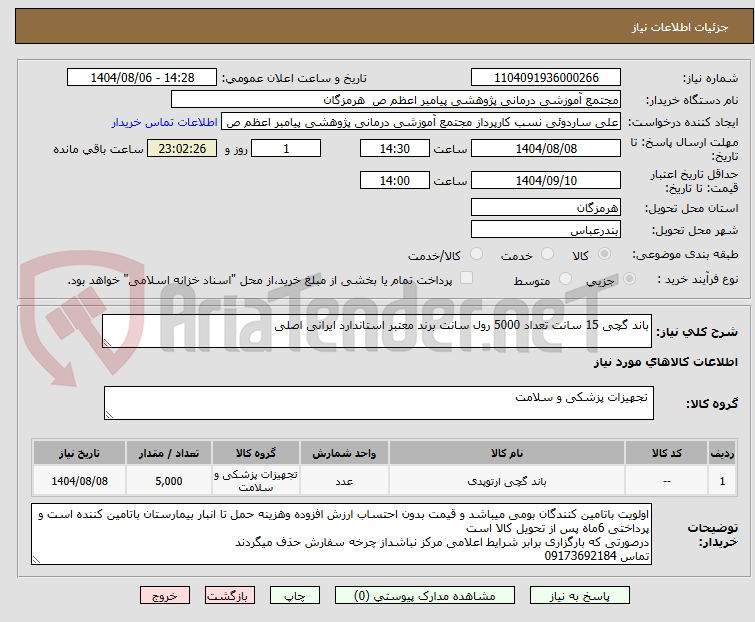755x622 pixels.
Task: Click the validity time 14:00 field
Action: [x=395, y=180]
